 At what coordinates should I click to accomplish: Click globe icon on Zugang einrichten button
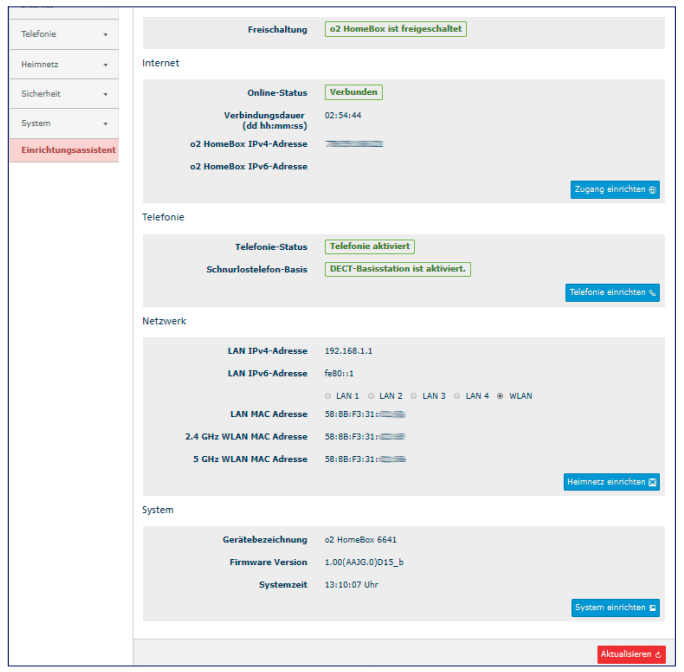(x=652, y=190)
